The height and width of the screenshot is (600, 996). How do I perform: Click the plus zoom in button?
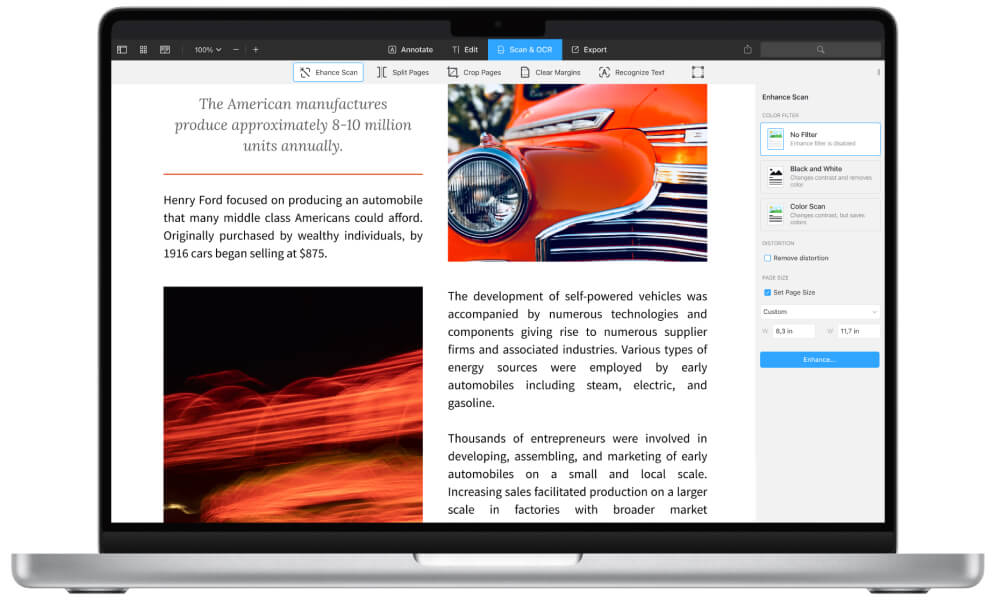255,49
